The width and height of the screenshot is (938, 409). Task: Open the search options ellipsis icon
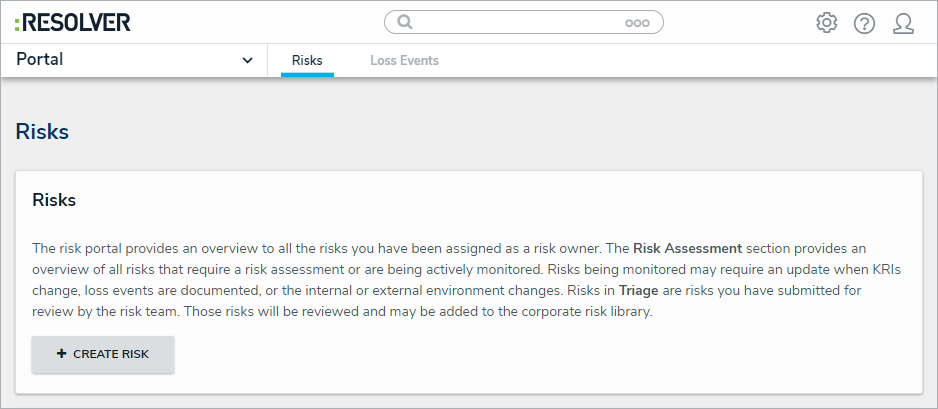(637, 23)
